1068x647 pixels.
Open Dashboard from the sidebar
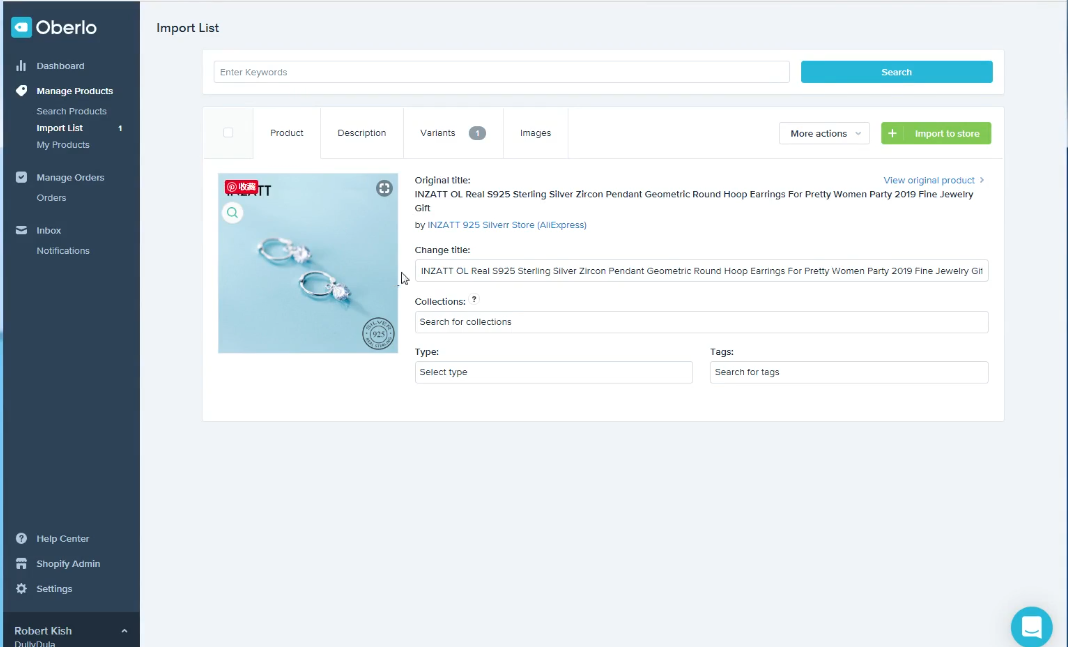click(x=60, y=66)
